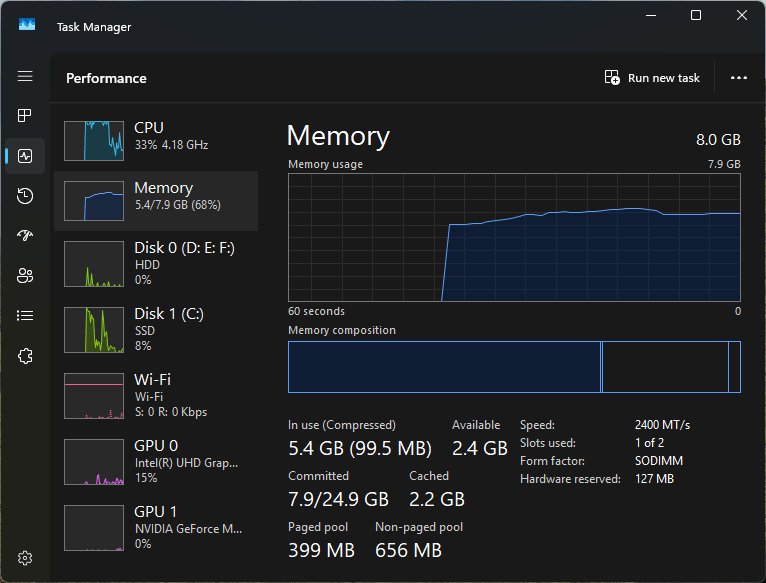Click the GPU 0 mini graph
This screenshot has height=583, width=766.
94,462
